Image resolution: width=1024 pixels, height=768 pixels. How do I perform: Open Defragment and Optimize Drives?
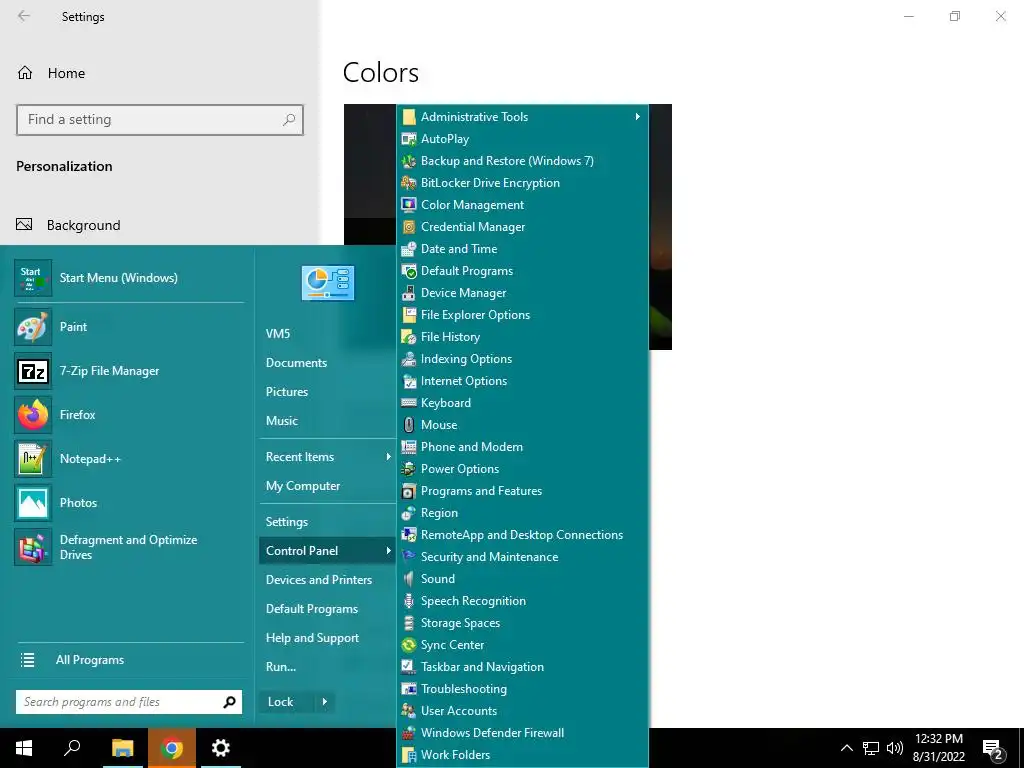coord(129,547)
